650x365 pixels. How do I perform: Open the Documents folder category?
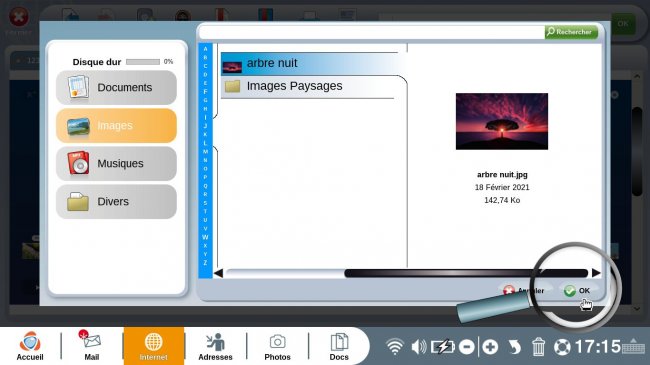(x=116, y=88)
